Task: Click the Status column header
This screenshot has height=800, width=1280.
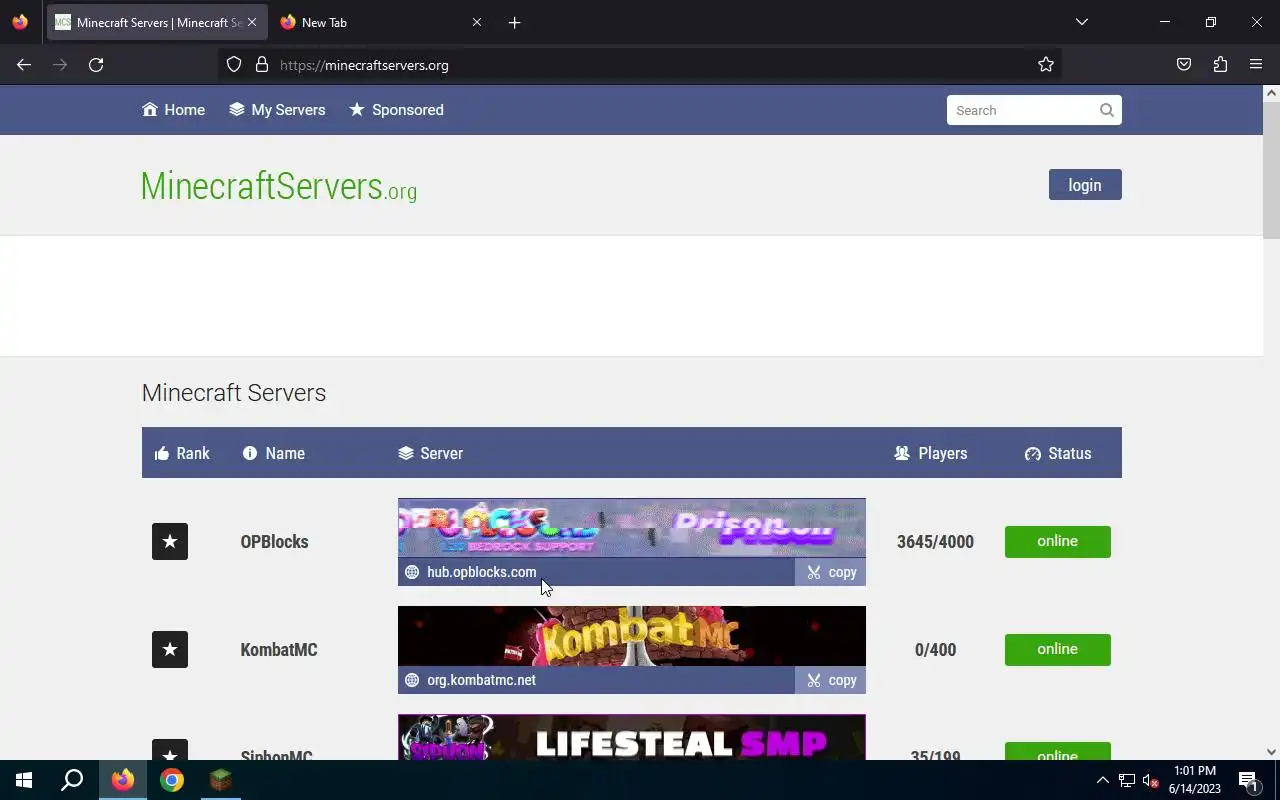Action: (1058, 453)
